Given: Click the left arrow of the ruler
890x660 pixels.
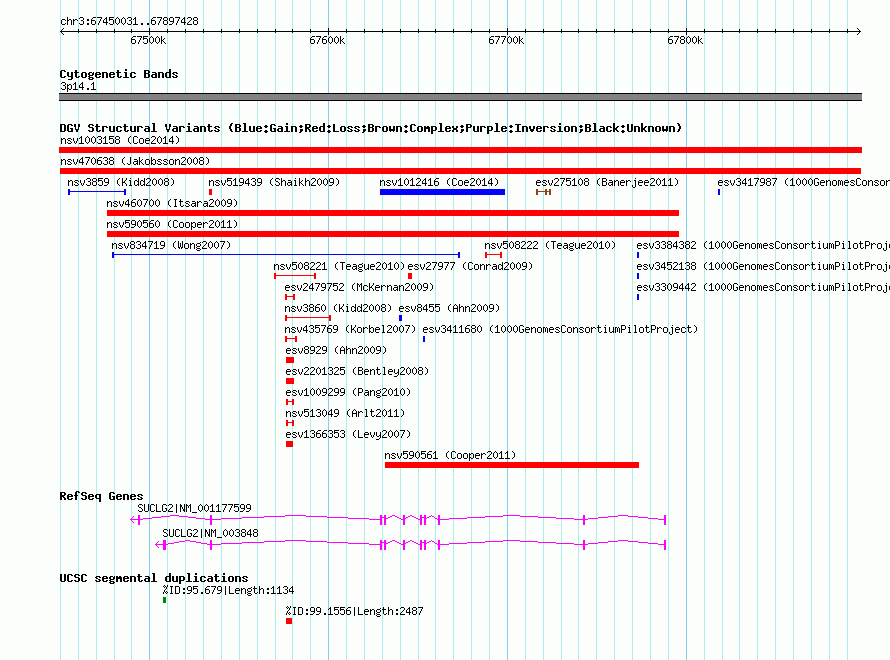Looking at the screenshot, I should [x=62, y=31].
